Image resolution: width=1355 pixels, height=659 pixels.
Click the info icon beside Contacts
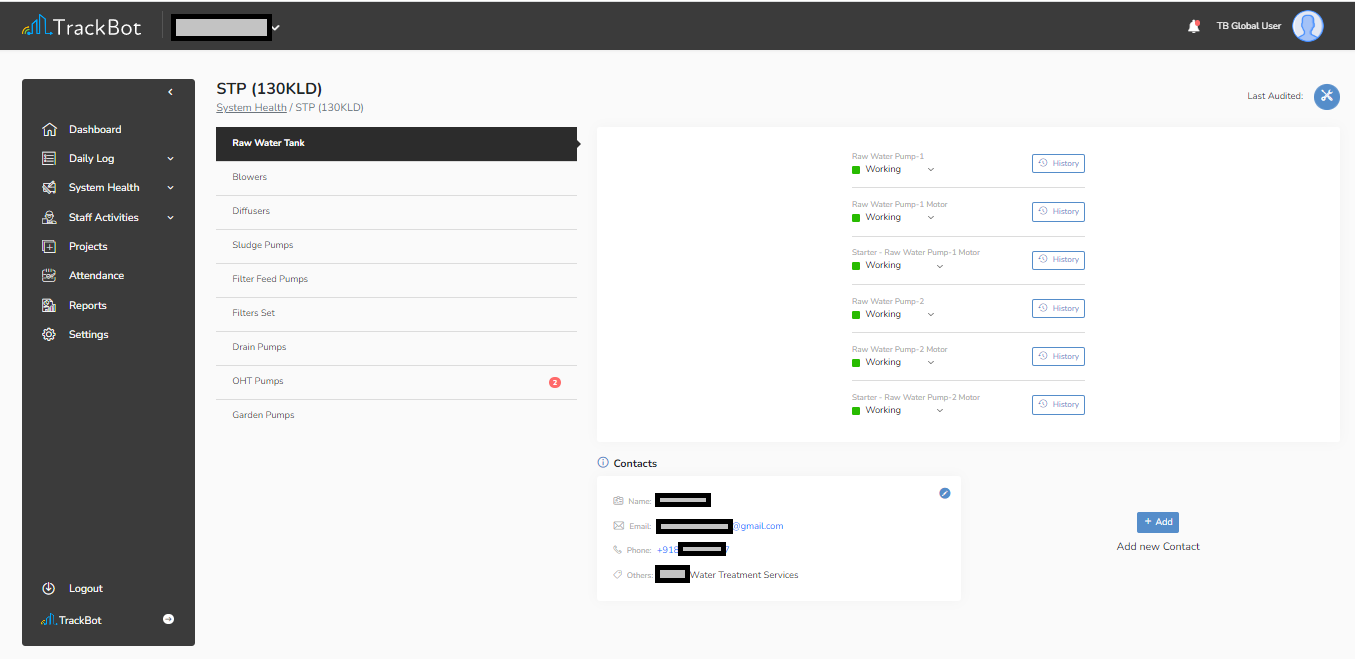click(602, 462)
